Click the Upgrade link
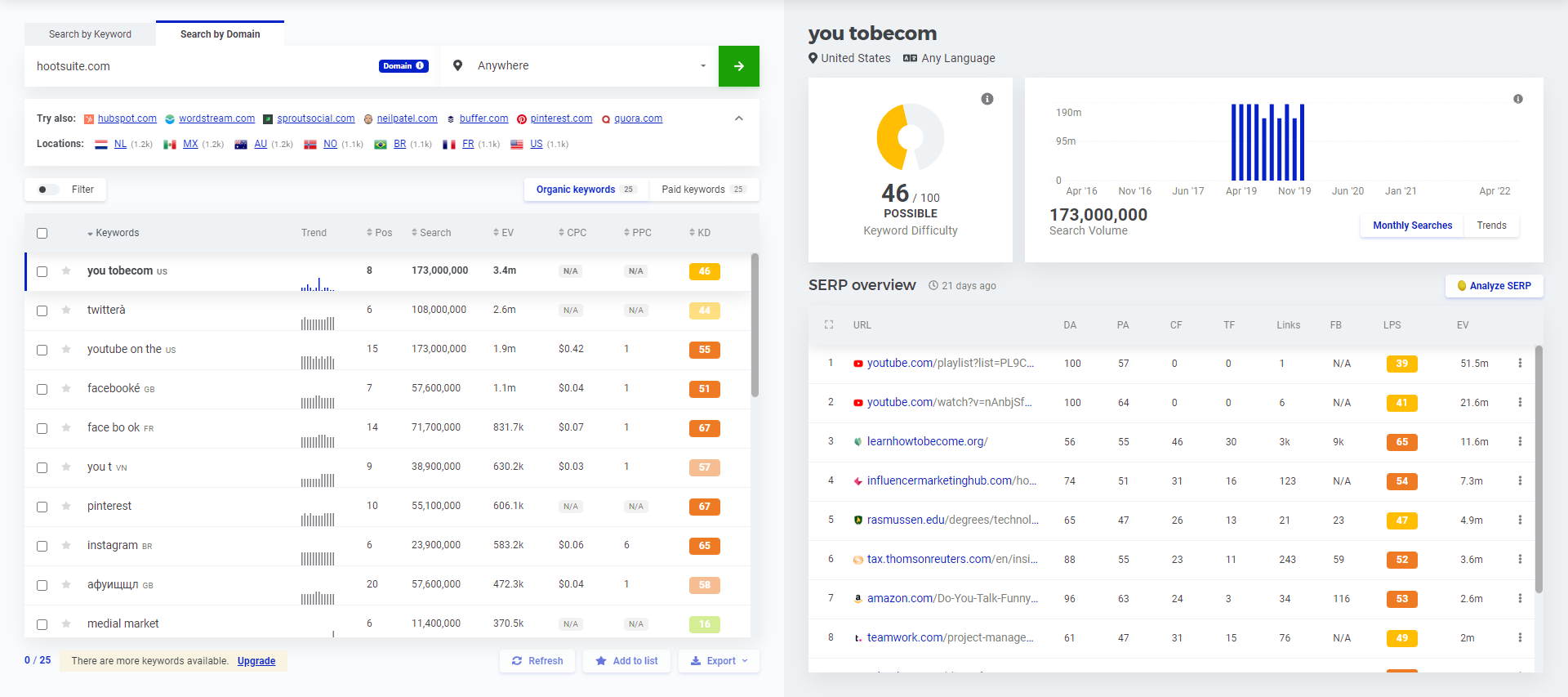This screenshot has height=697, width=1568. pos(256,661)
